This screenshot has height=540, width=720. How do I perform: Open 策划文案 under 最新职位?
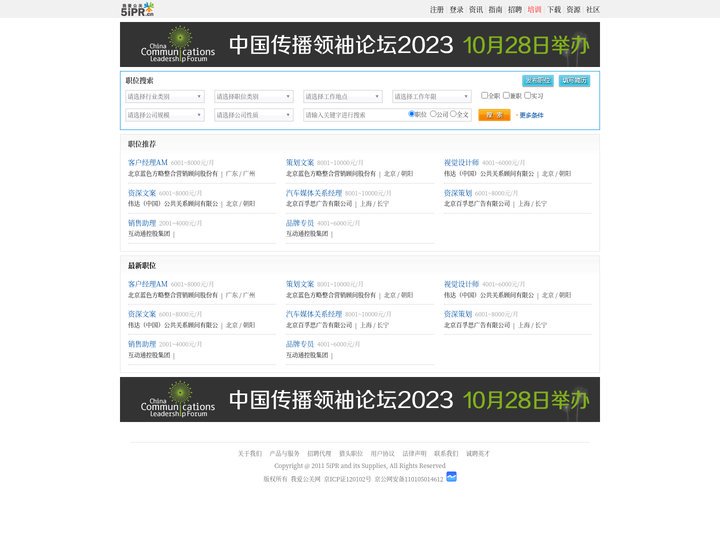point(300,284)
